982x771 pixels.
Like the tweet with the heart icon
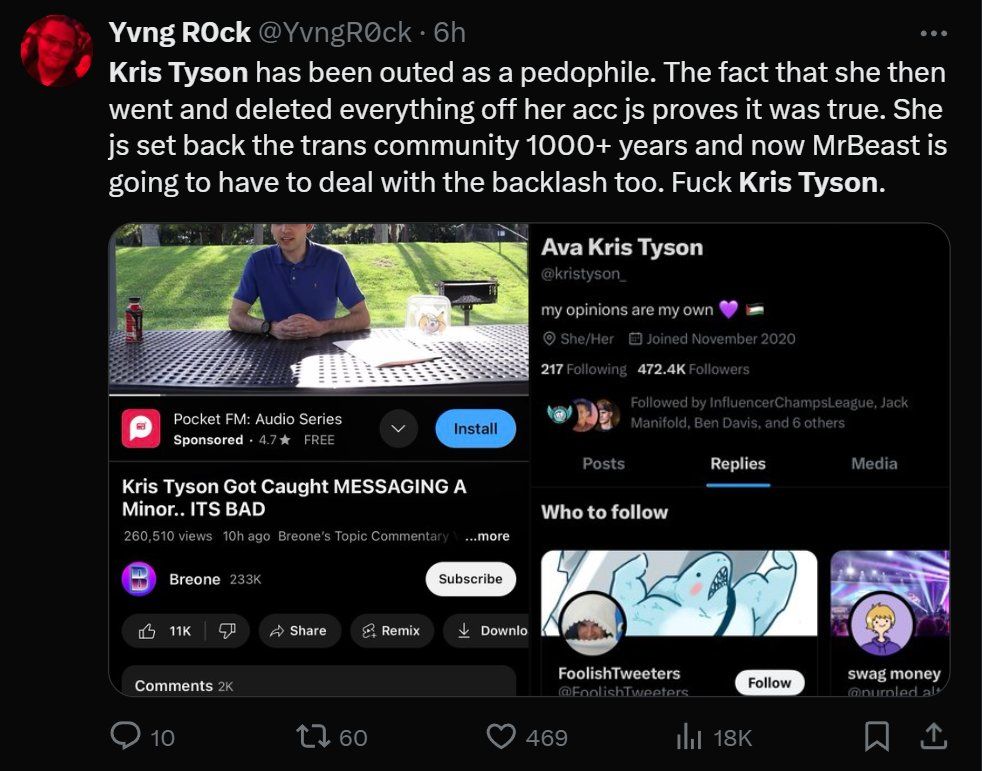click(x=500, y=737)
